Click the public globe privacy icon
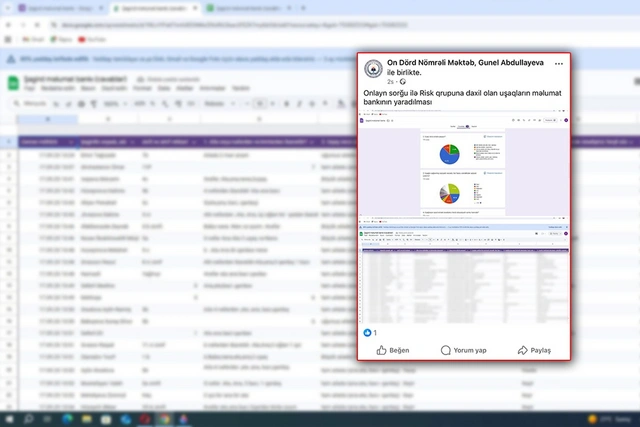 tap(403, 81)
